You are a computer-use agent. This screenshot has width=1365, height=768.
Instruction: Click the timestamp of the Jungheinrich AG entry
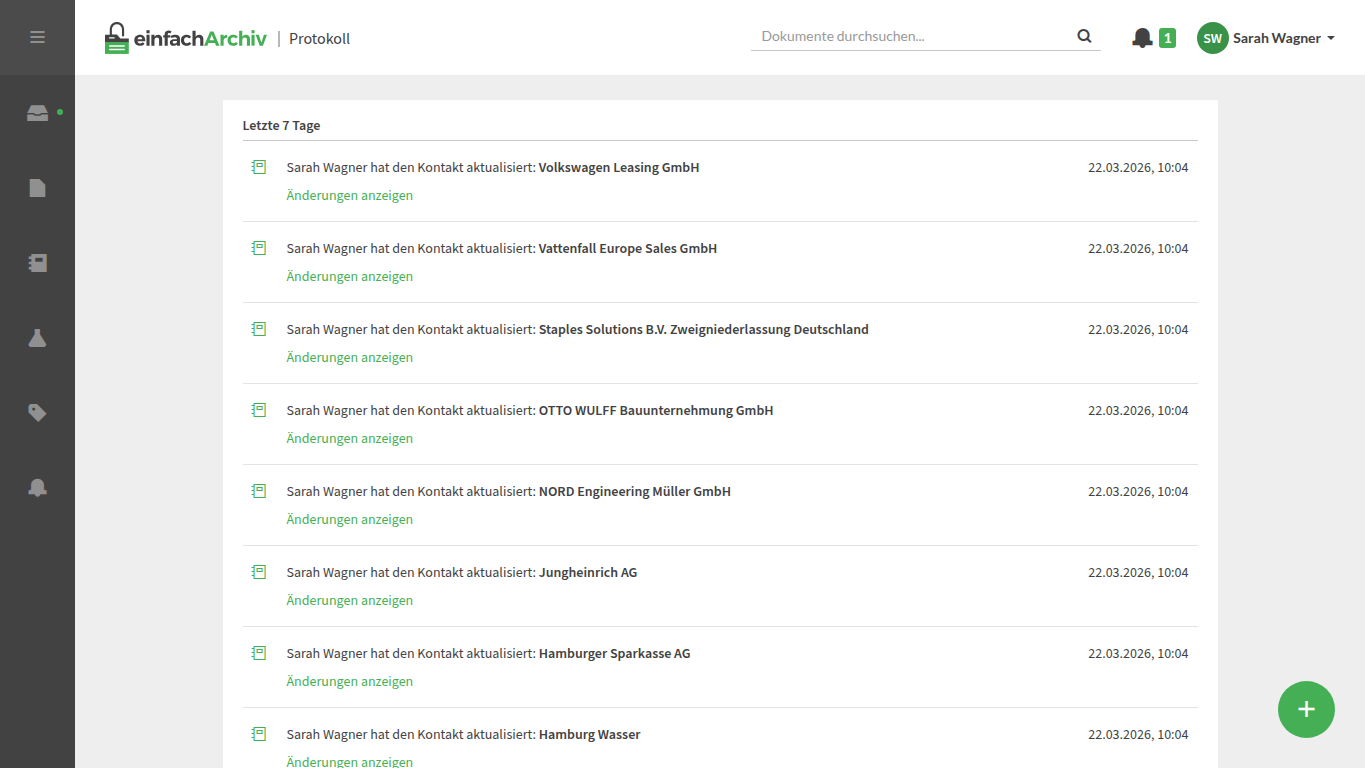(x=1138, y=572)
